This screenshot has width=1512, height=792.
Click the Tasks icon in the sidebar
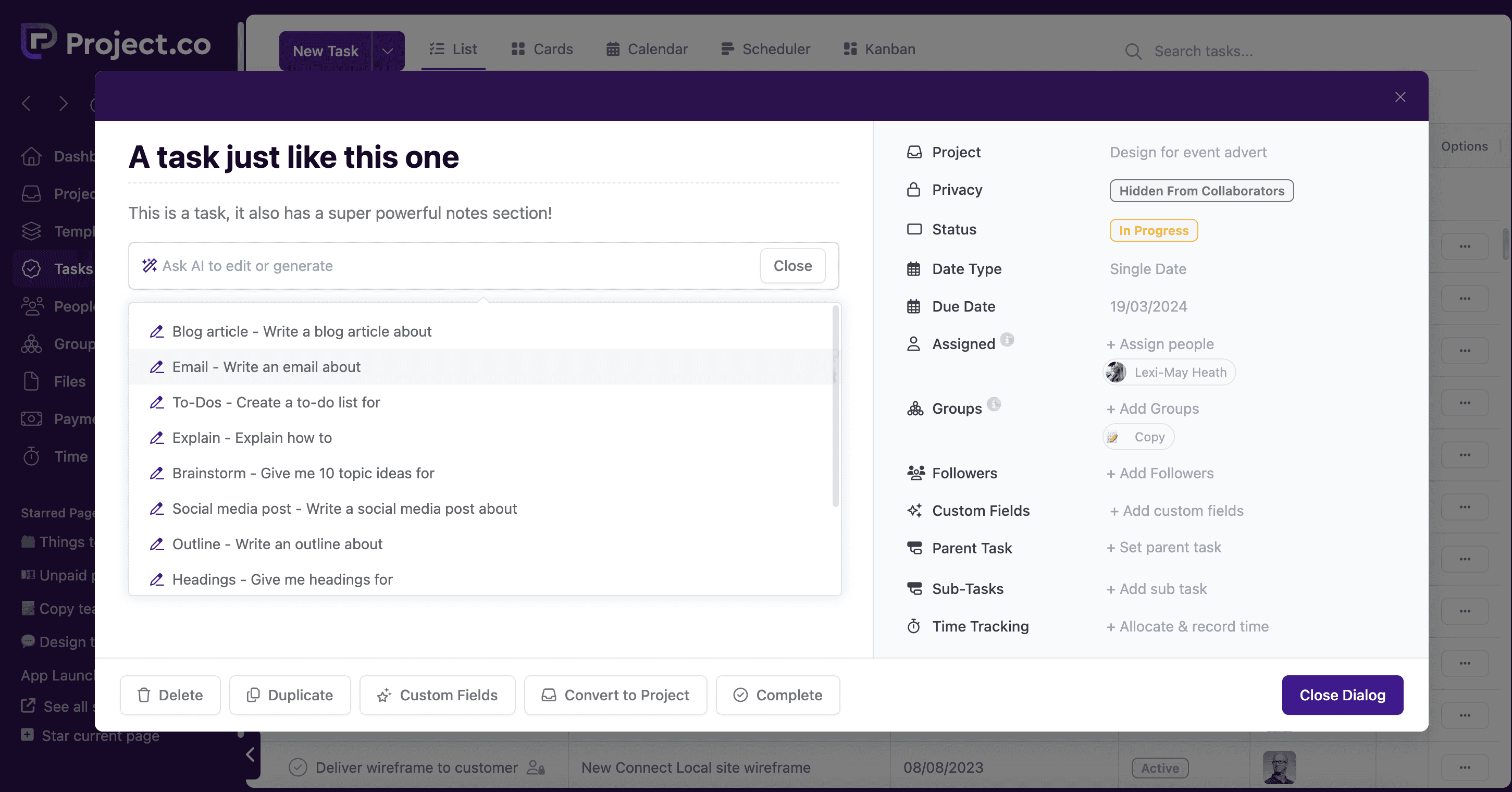31,269
